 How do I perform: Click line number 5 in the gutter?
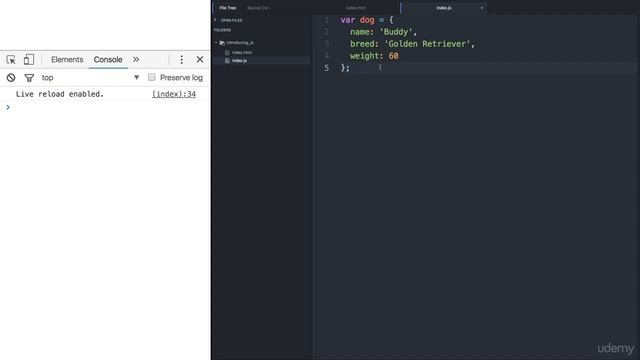pyautogui.click(x=327, y=68)
